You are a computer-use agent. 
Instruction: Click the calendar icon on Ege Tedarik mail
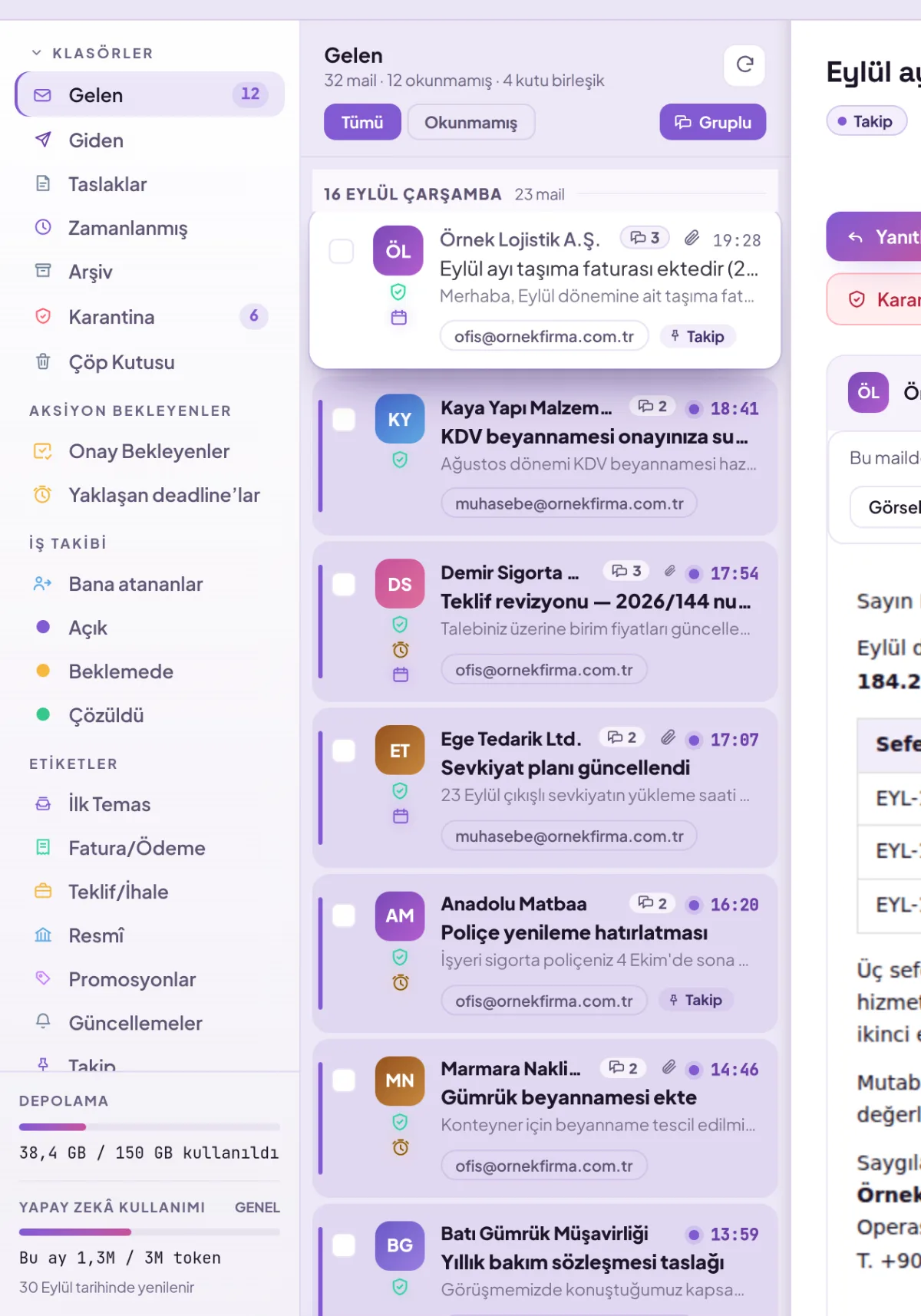coord(401,816)
